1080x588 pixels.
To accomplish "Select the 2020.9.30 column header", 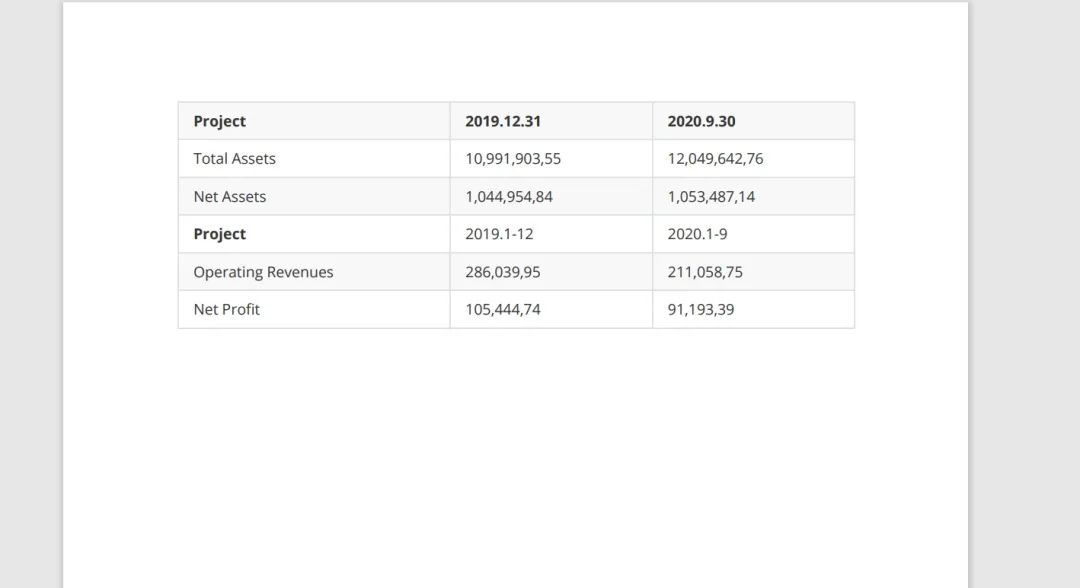I will coord(701,121).
